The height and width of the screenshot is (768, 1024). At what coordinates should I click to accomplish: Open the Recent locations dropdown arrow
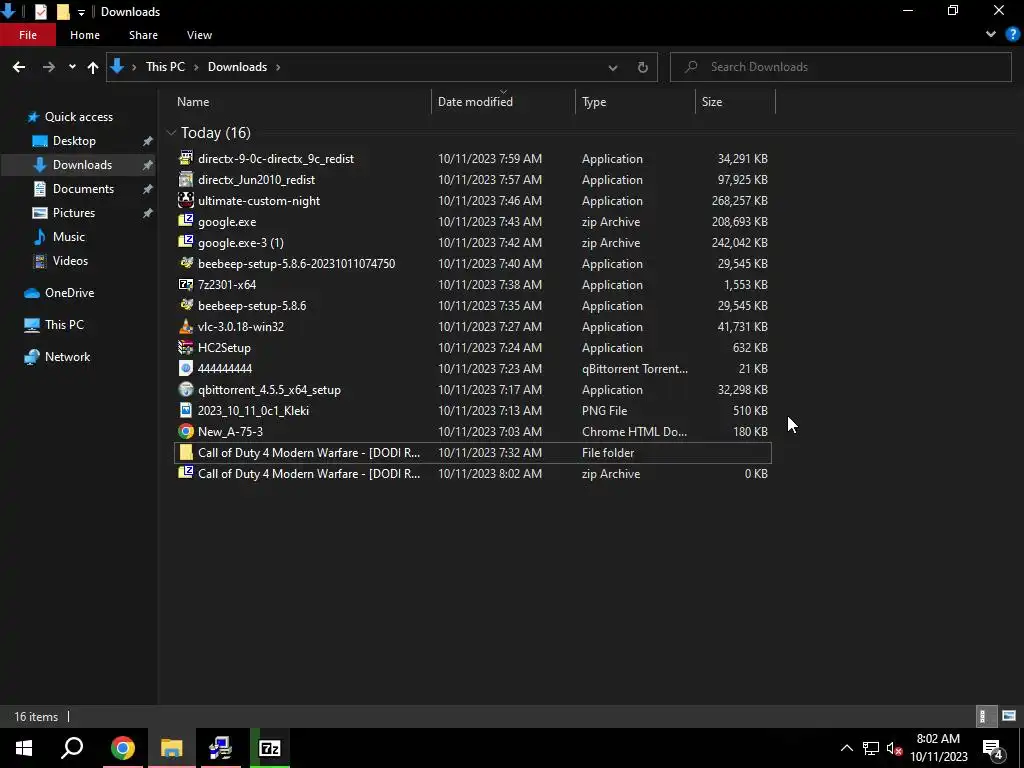click(72, 67)
